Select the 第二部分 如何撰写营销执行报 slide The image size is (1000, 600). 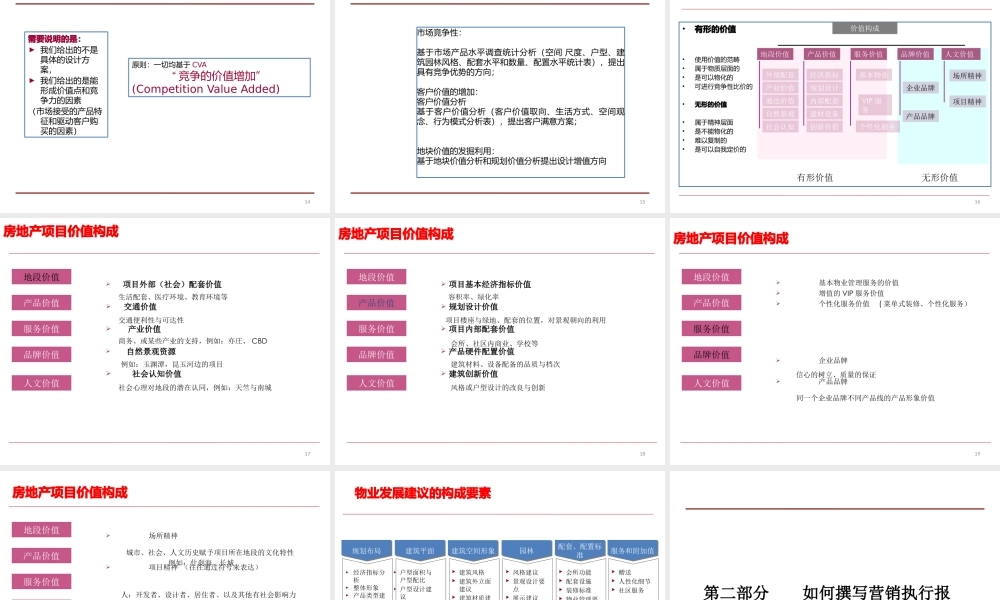[835, 536]
